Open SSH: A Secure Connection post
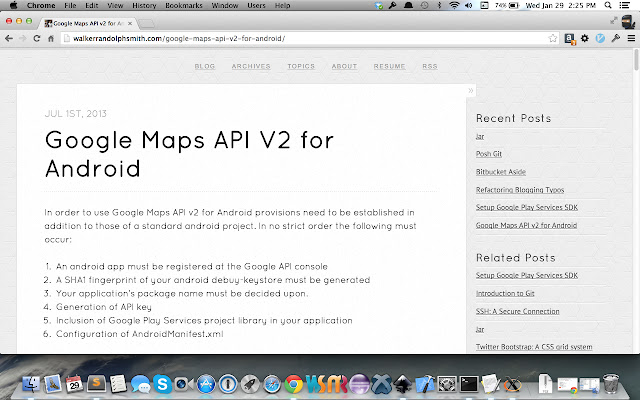The image size is (640, 400). (x=518, y=311)
